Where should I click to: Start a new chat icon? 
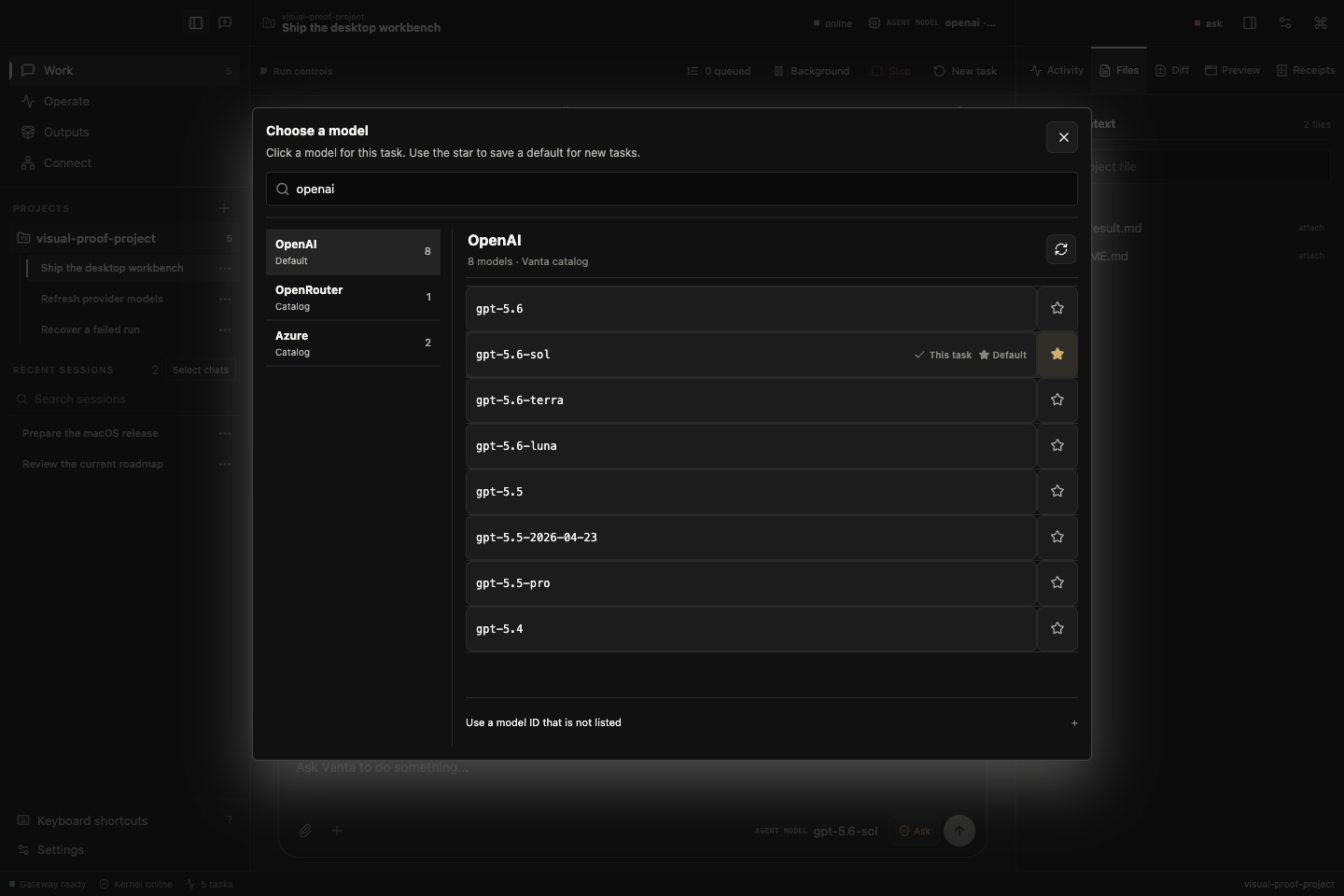(225, 22)
